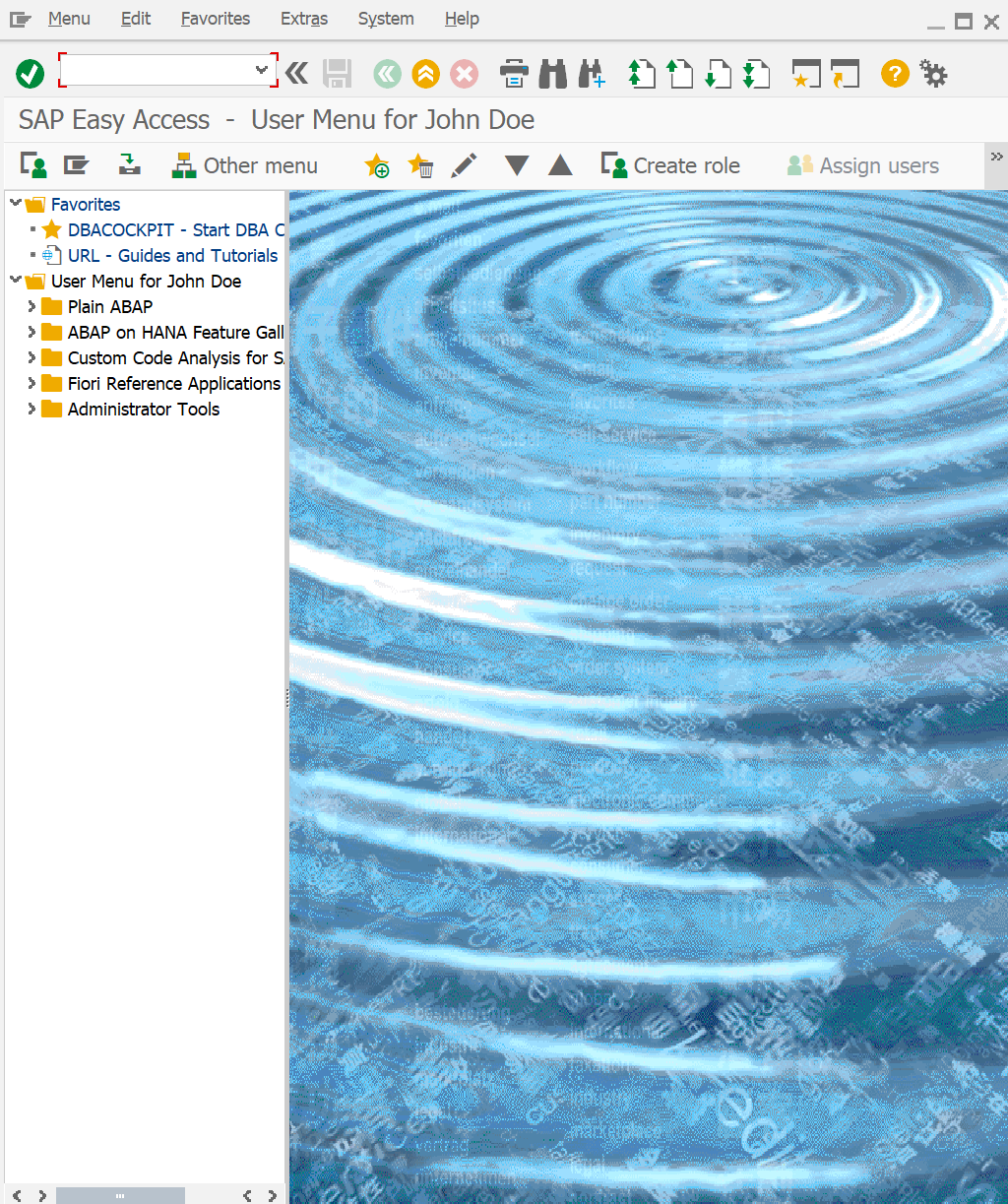
Task: Collapse User Menu for John Doe node
Action: [15, 281]
